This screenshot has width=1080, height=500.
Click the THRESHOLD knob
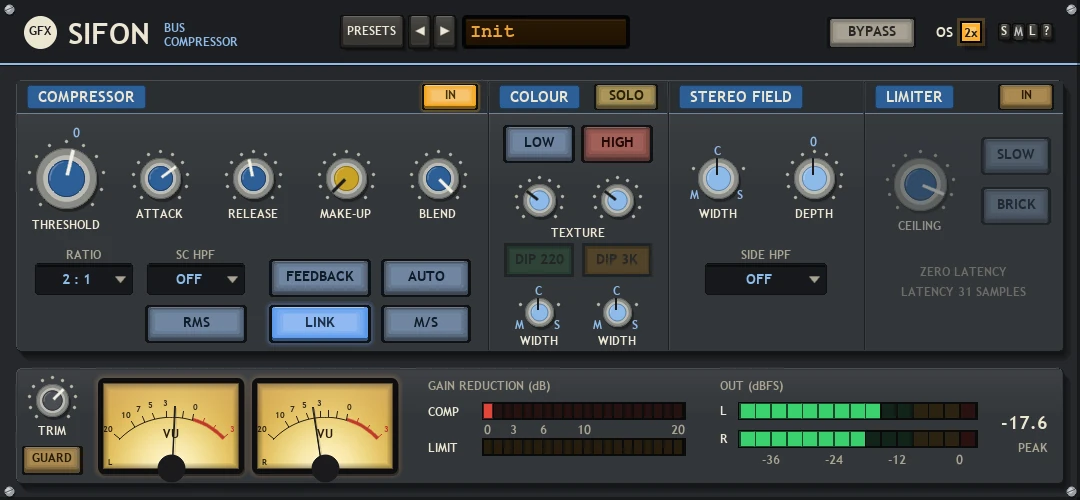coord(66,178)
